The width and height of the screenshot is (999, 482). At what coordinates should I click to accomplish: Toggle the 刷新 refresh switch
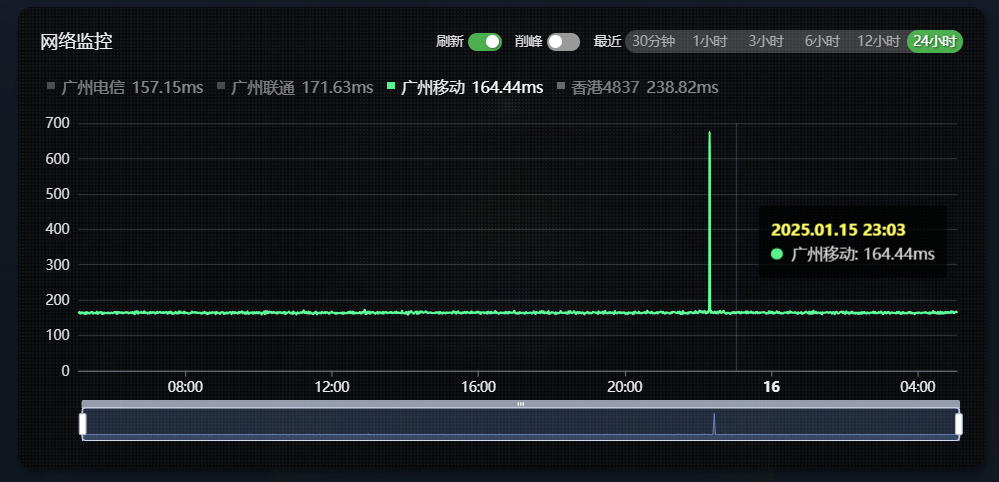484,41
